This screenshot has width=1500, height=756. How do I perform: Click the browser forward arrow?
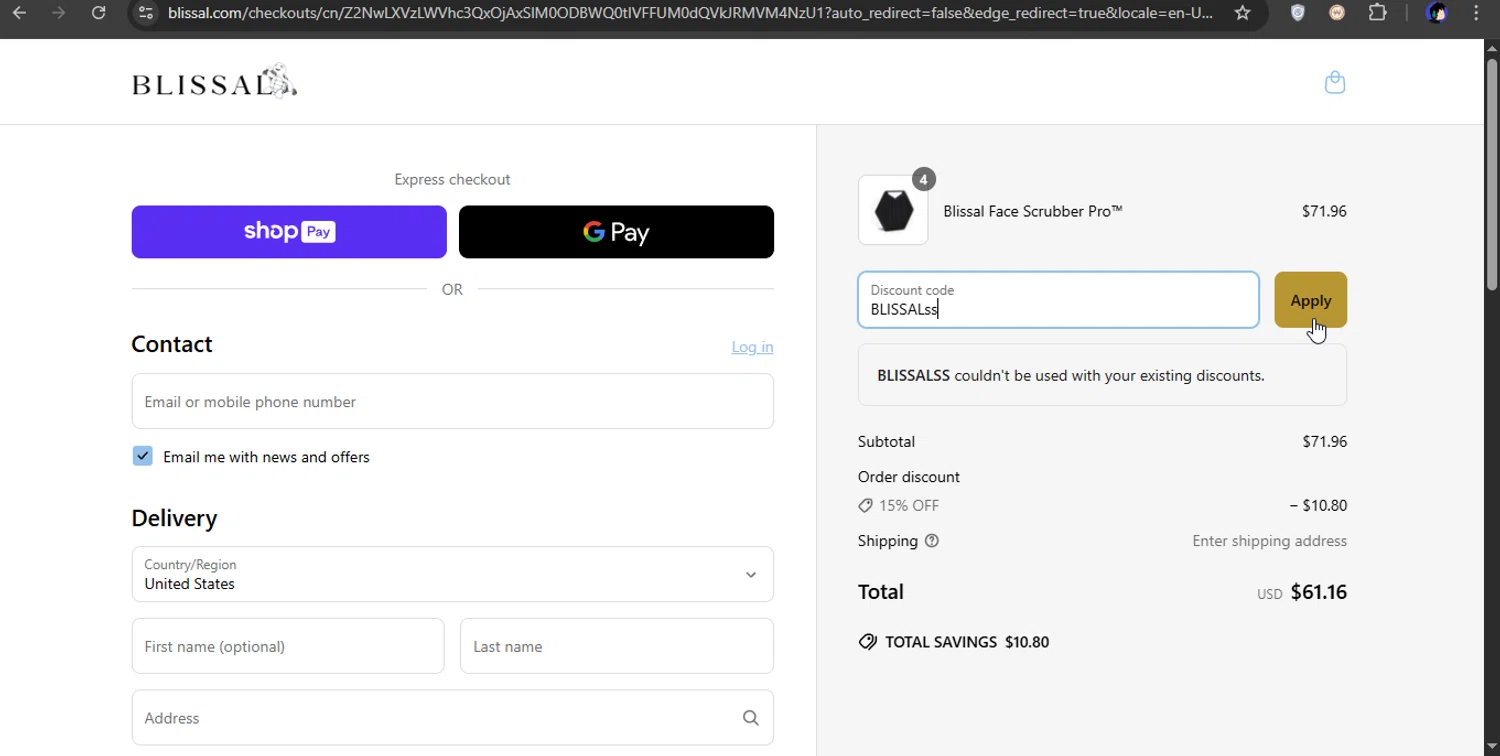tap(58, 13)
